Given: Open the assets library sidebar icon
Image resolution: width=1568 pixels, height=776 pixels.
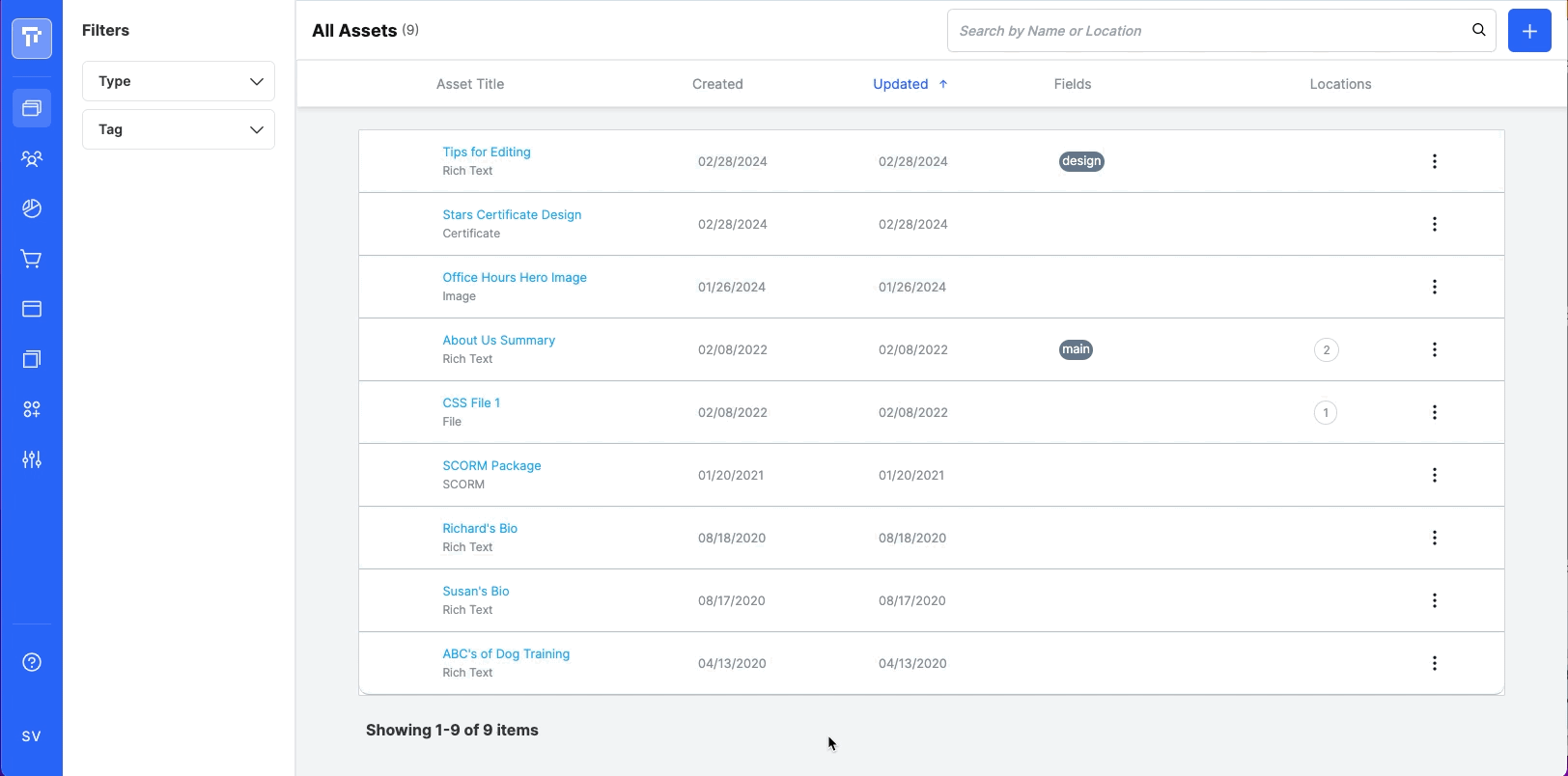Looking at the screenshot, I should pyautogui.click(x=32, y=108).
